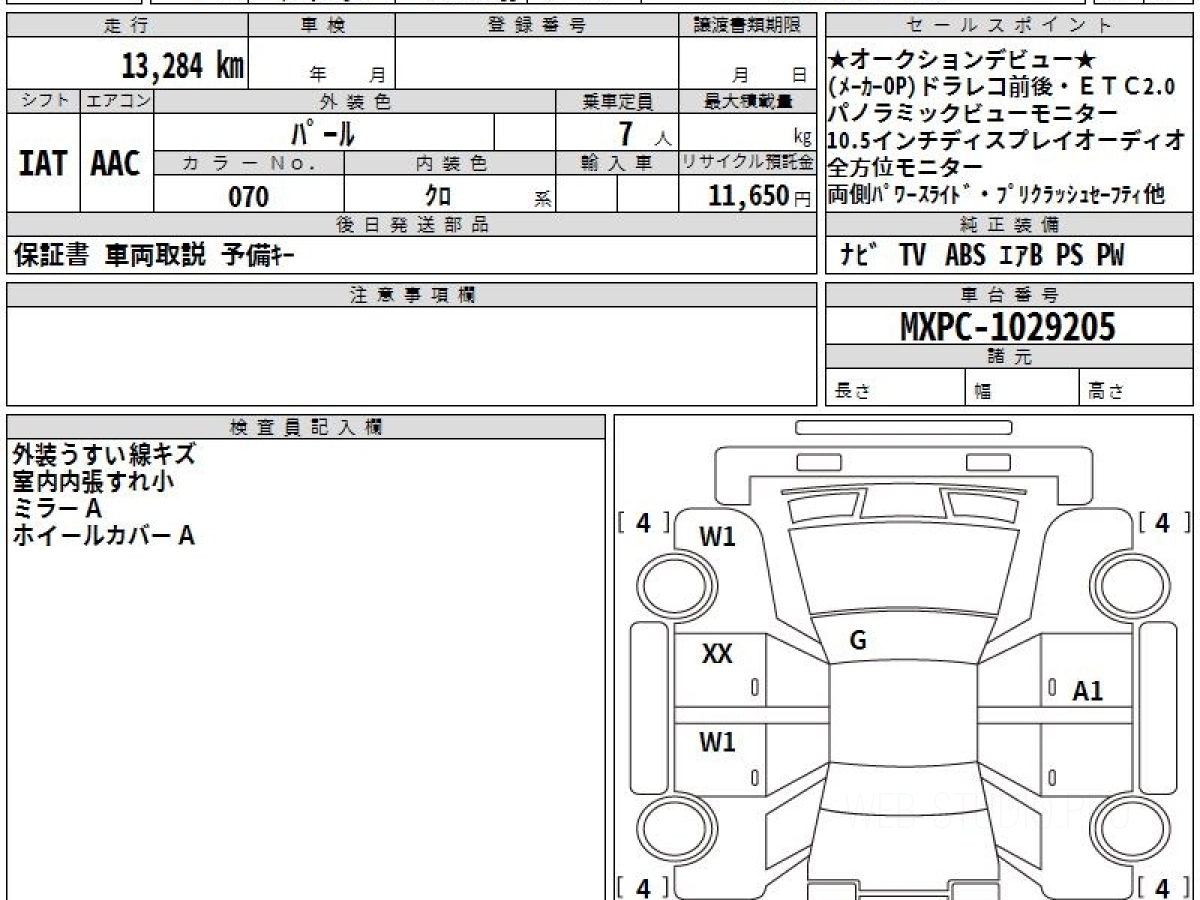Click the クロ interior color value
Viewport: 1200px width, 900px height.
tap(438, 196)
